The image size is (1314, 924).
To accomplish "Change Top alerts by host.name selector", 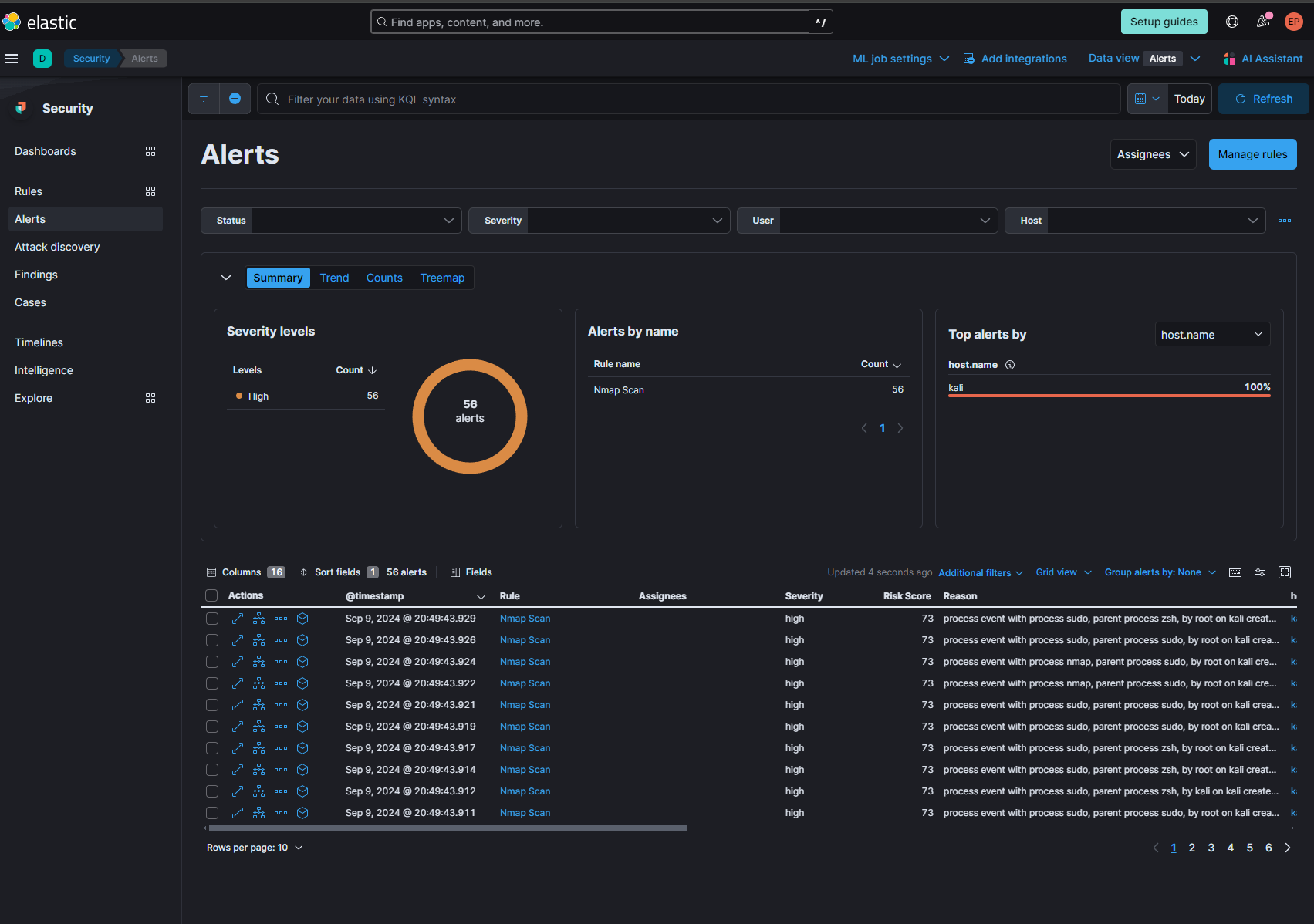I will tap(1212, 335).
